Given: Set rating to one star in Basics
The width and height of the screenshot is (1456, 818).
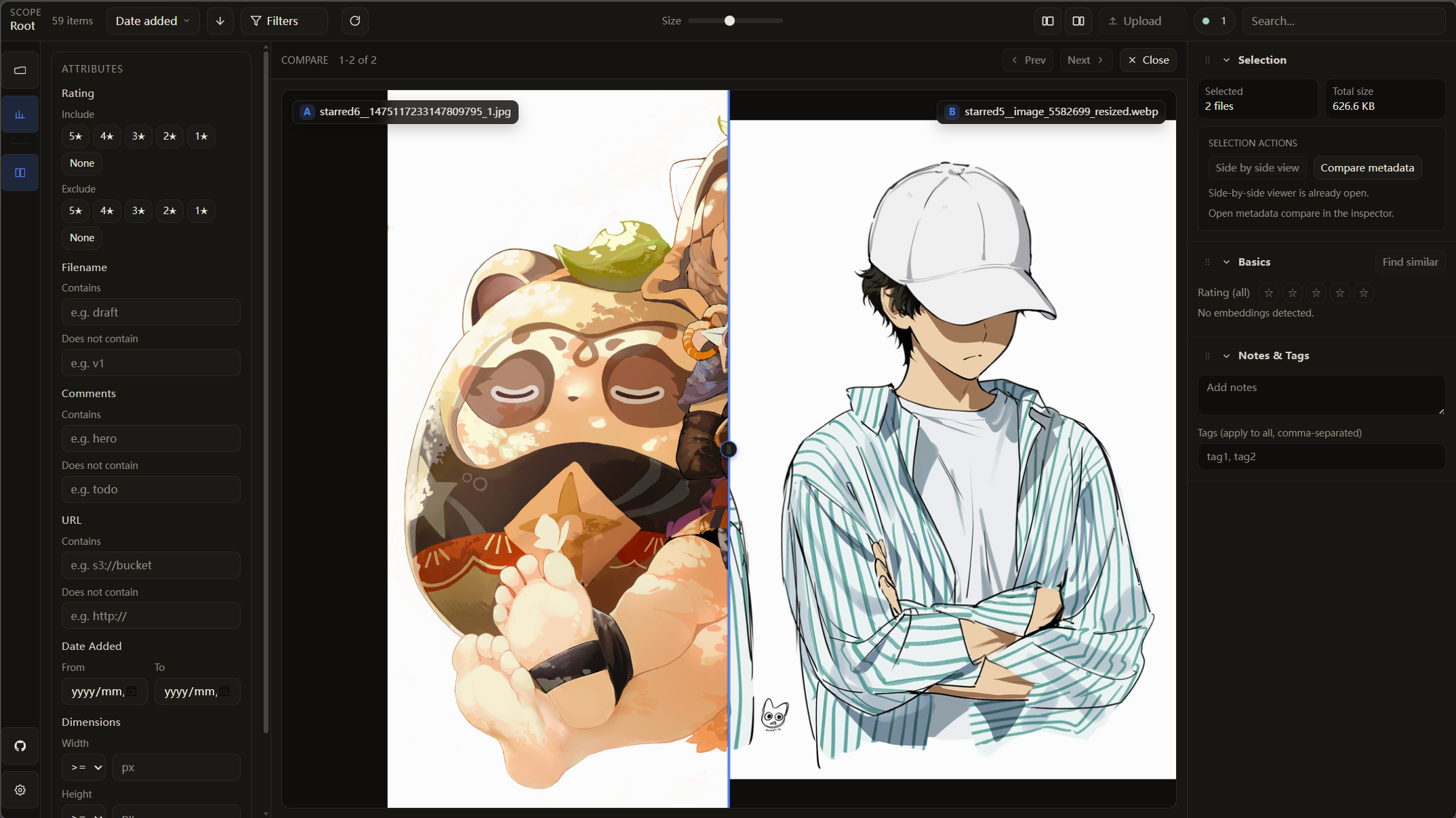Looking at the screenshot, I should pyautogui.click(x=1269, y=293).
